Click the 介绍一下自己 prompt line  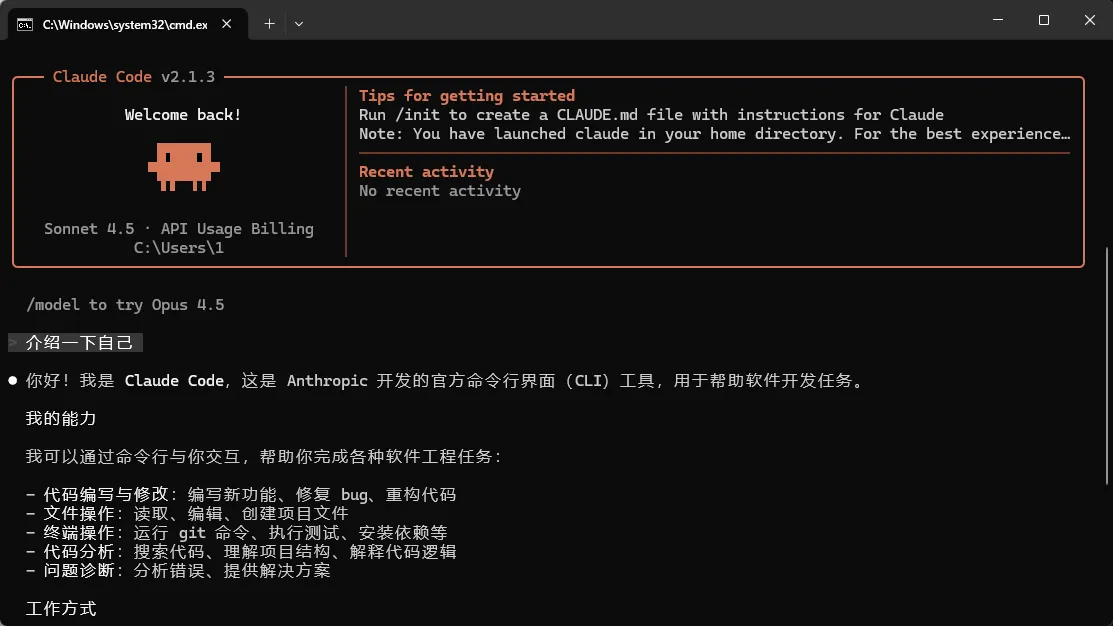75,343
